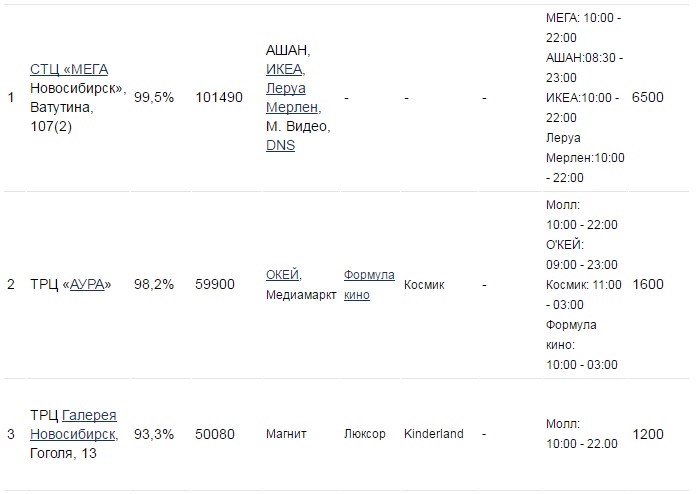698x494 pixels.
Task: Click the Медиамаркт tenant text
Action: tap(301, 296)
